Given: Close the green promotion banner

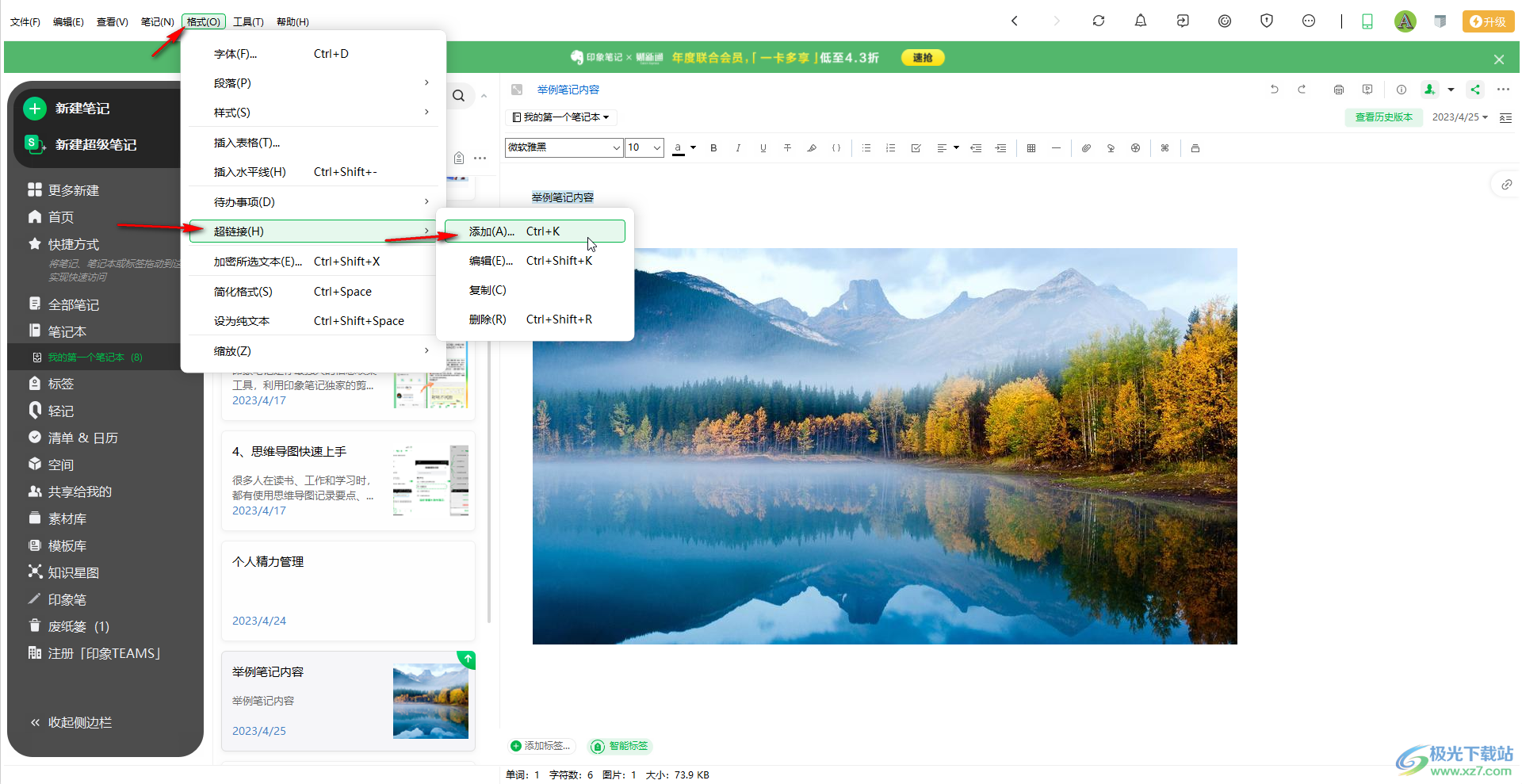Looking at the screenshot, I should click(x=1498, y=59).
